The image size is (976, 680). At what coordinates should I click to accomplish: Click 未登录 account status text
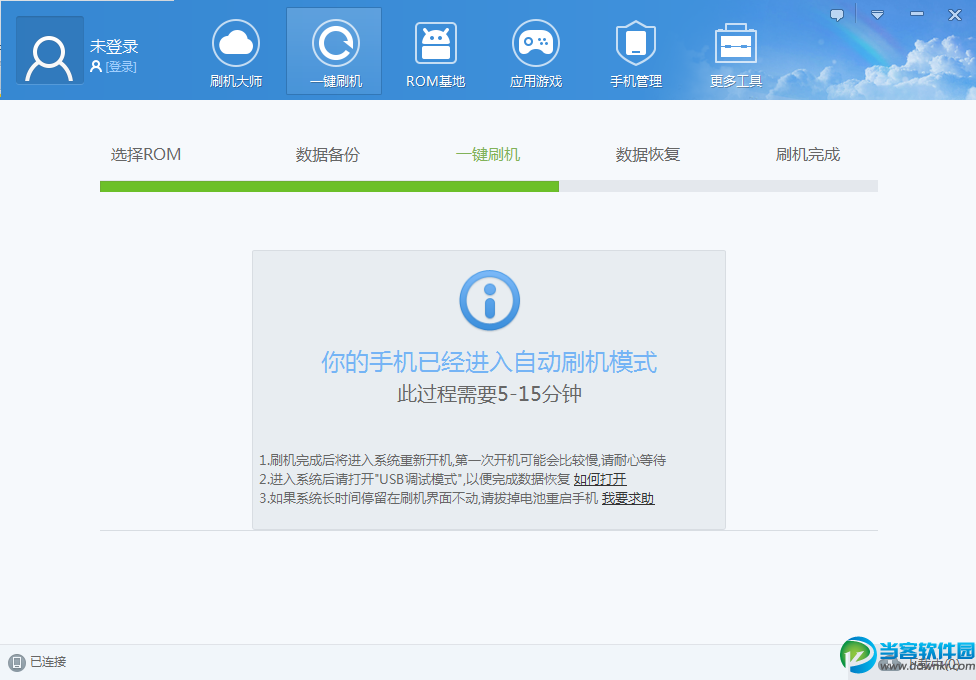coord(114,46)
